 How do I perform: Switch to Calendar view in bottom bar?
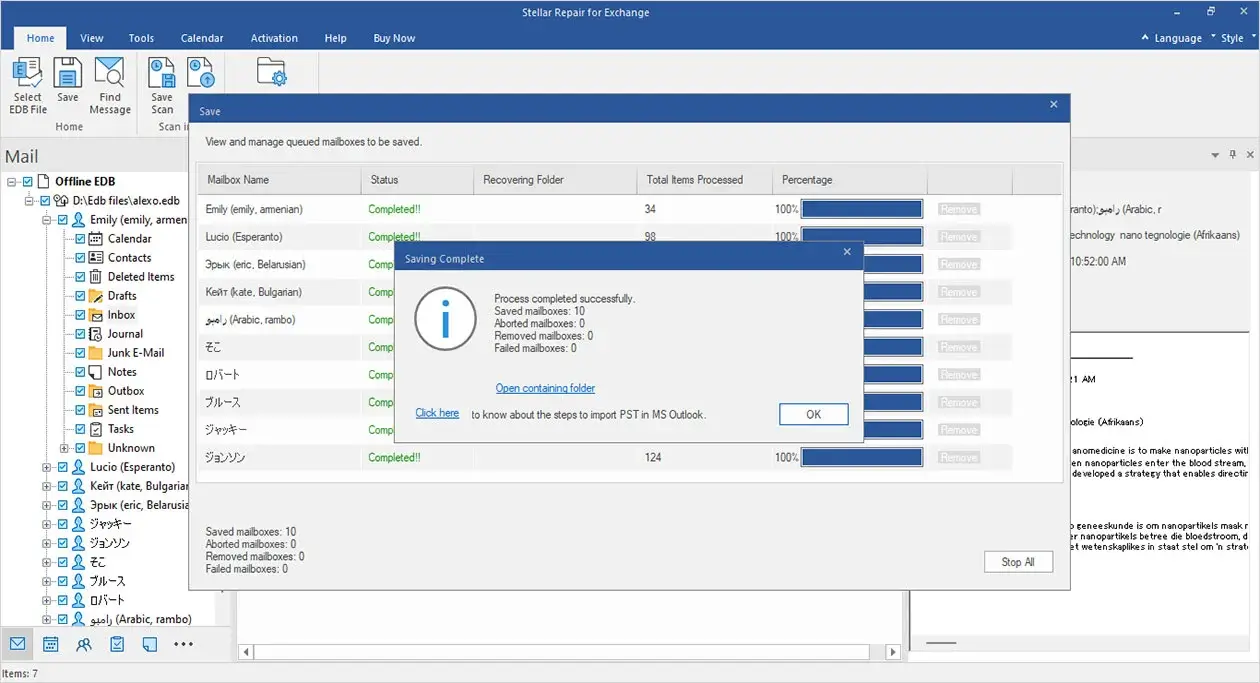tap(51, 644)
